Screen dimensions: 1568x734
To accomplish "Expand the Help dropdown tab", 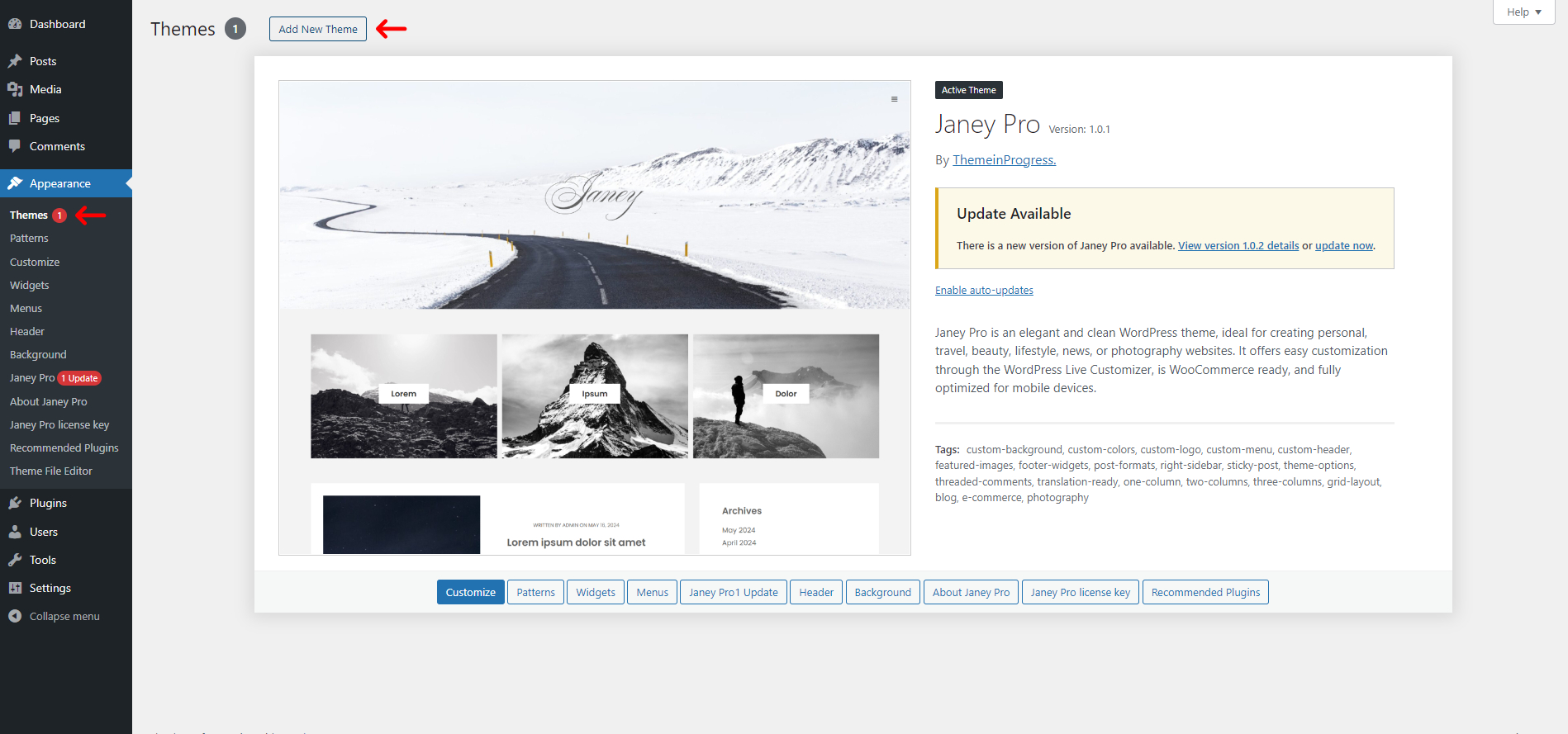I will point(1523,12).
